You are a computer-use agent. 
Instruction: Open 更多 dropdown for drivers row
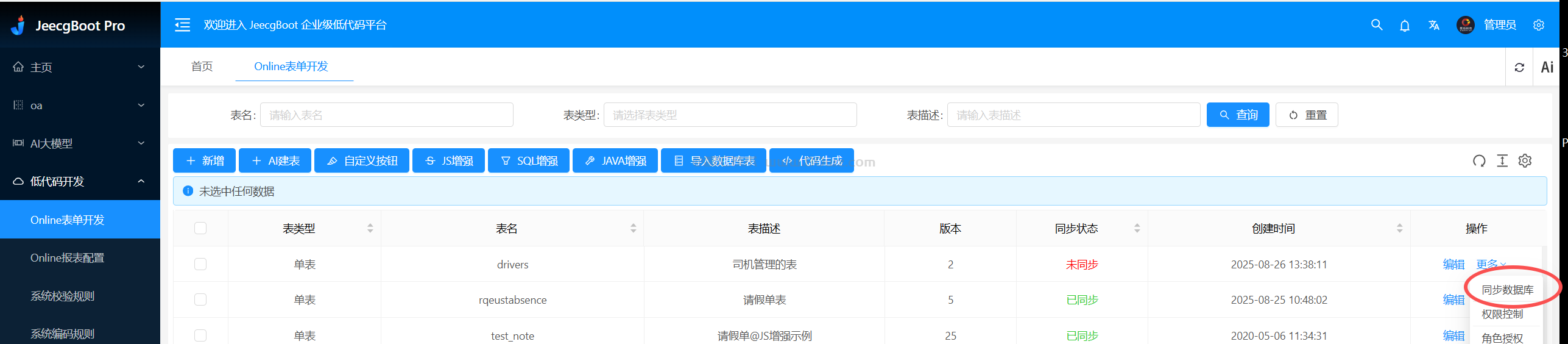coord(1491,264)
